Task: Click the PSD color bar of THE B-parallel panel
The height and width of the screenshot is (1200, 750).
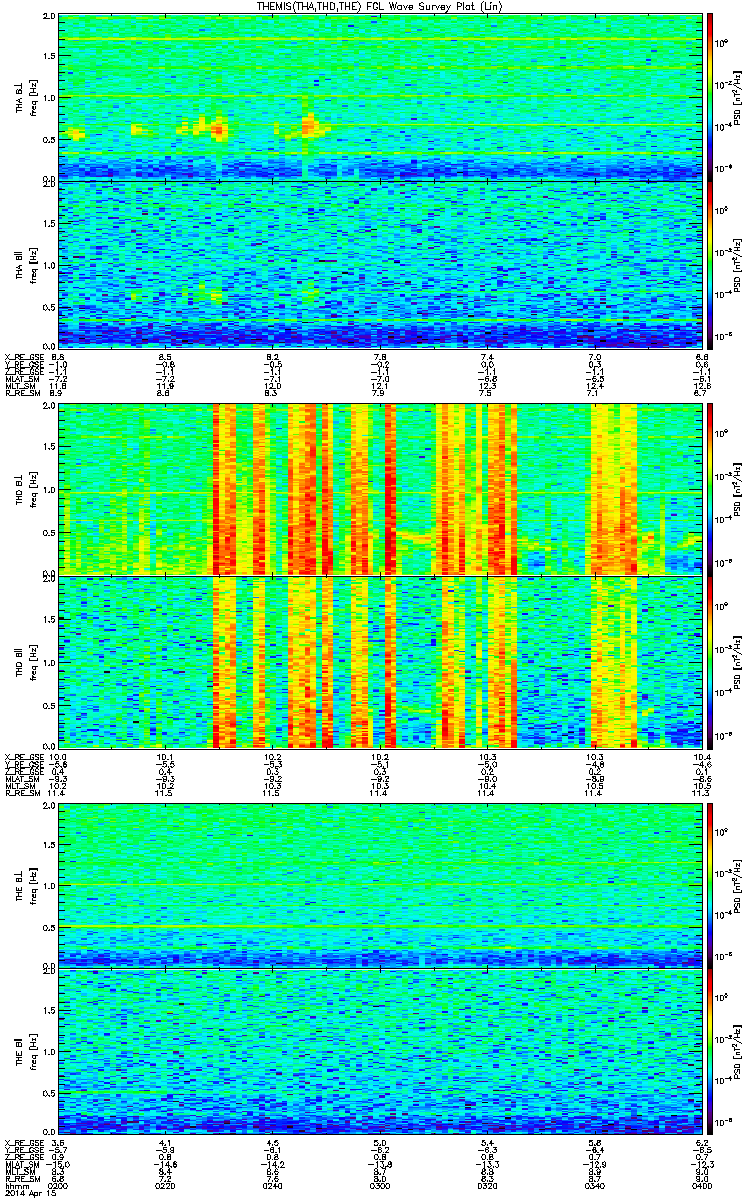Action: tap(710, 1051)
